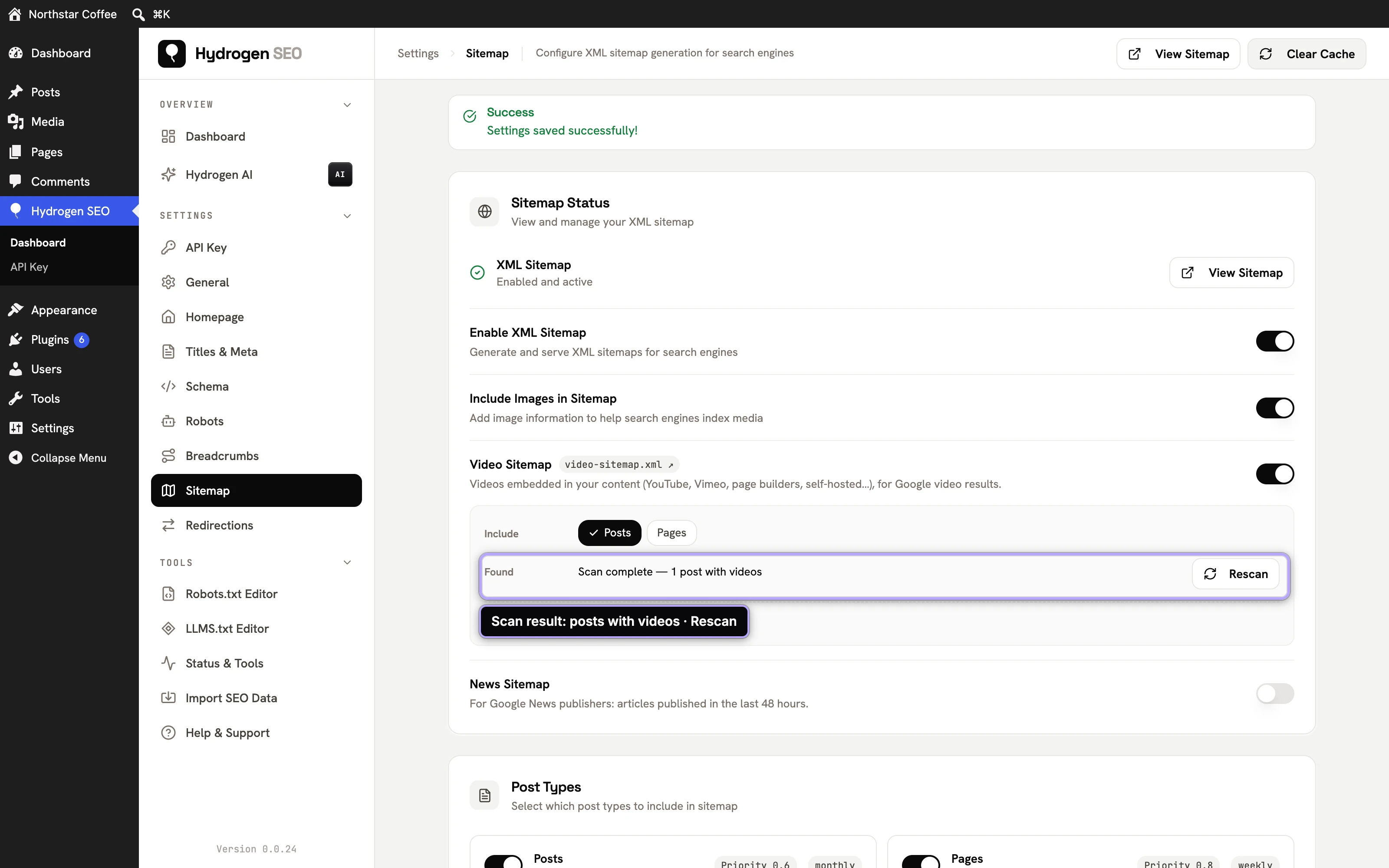Screen dimensions: 1389x868
Task: Open Titles & Meta settings
Action: tap(256, 352)
